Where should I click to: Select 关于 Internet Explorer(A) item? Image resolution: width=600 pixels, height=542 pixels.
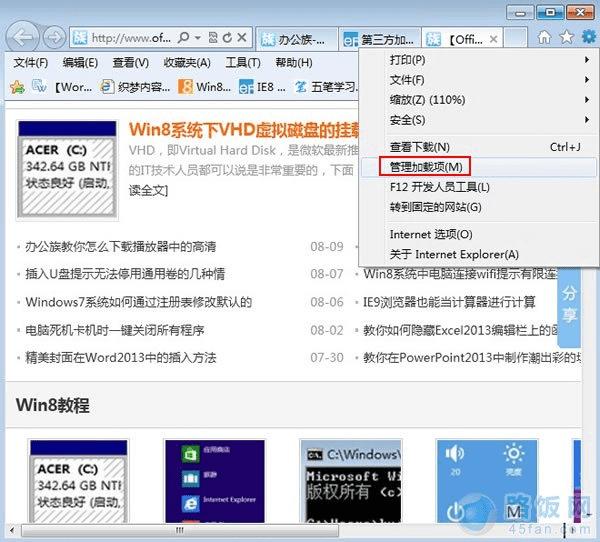(x=479, y=255)
